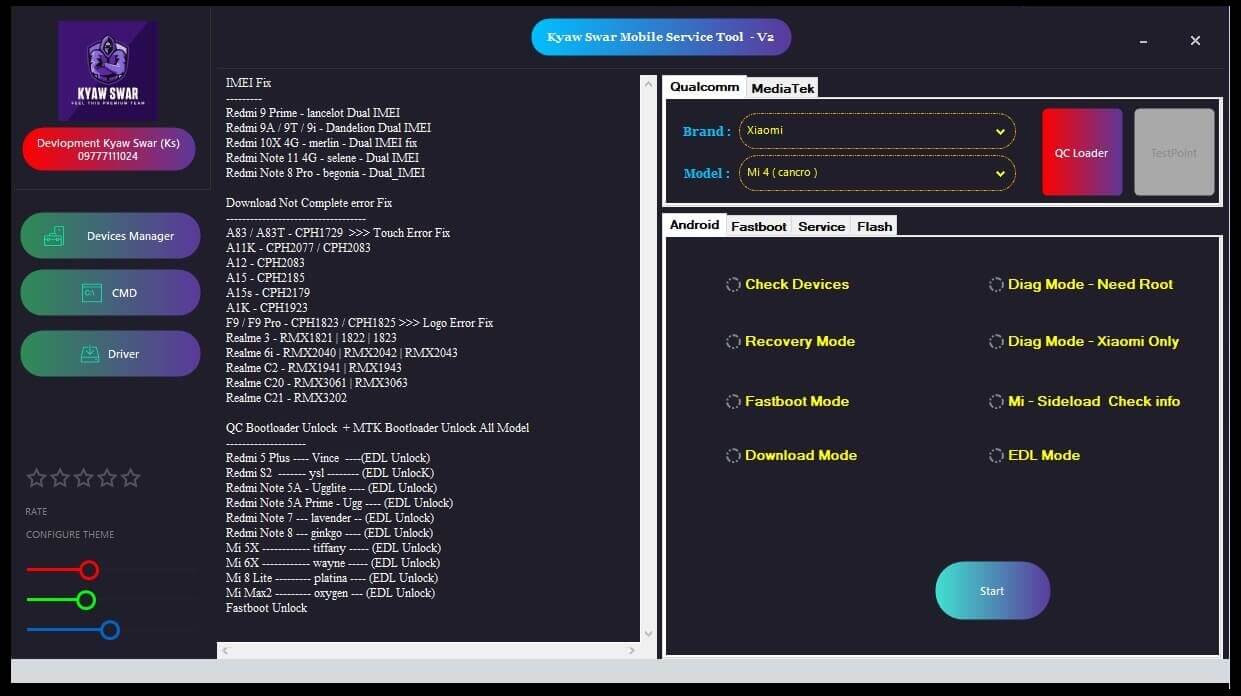Click the Driver download icon

pyautogui.click(x=90, y=354)
